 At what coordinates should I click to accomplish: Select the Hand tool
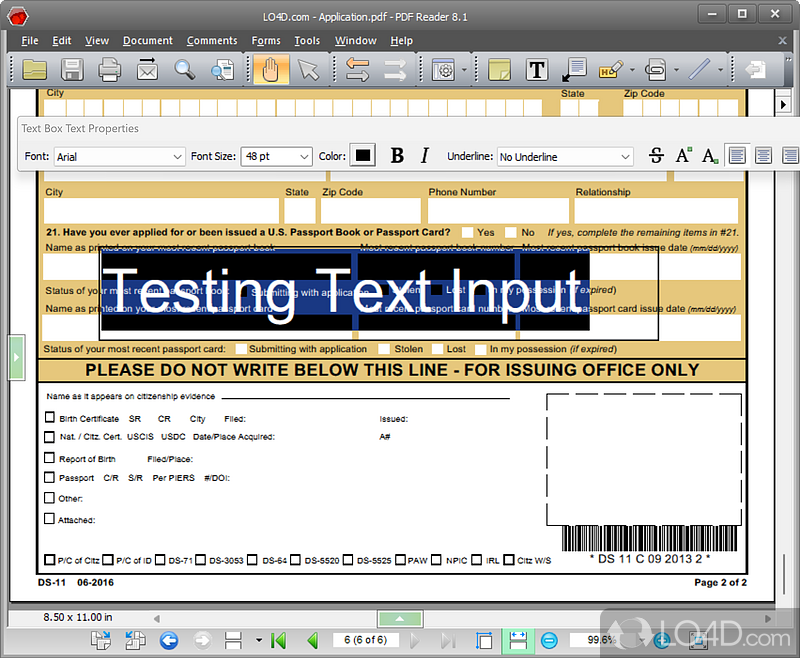[x=271, y=69]
